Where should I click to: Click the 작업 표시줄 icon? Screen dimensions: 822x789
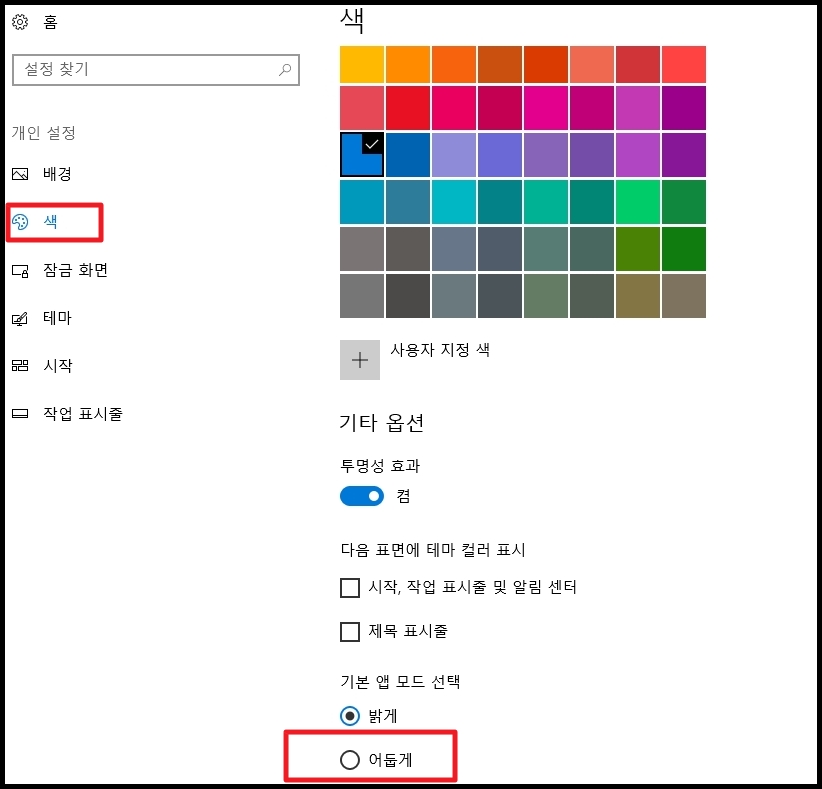tap(20, 414)
